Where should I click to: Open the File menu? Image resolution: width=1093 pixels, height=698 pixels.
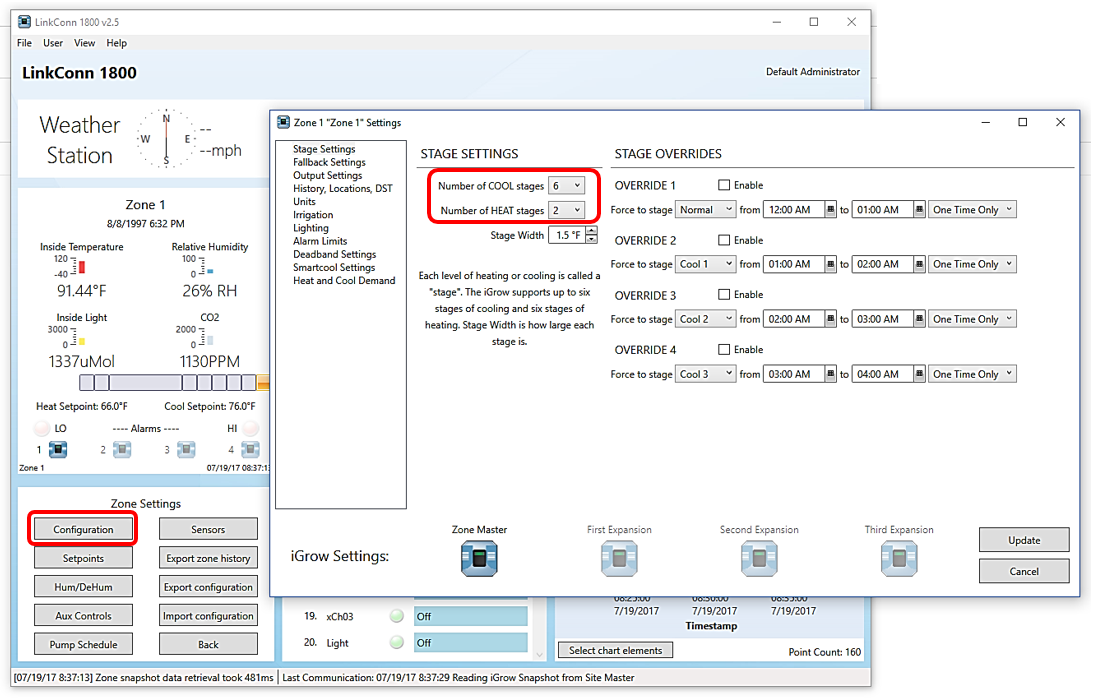[x=24, y=43]
